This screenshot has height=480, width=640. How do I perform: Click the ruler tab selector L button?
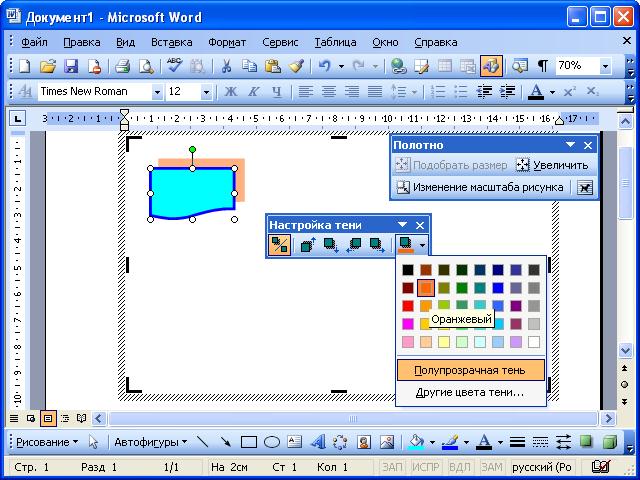point(18,119)
